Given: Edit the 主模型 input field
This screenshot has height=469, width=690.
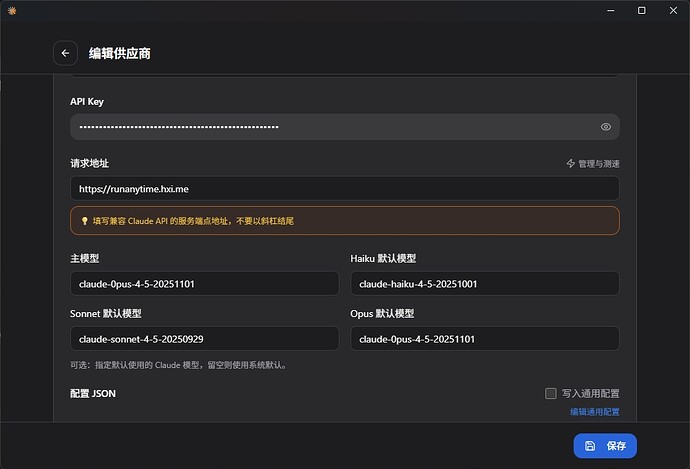Looking at the screenshot, I should pos(205,284).
